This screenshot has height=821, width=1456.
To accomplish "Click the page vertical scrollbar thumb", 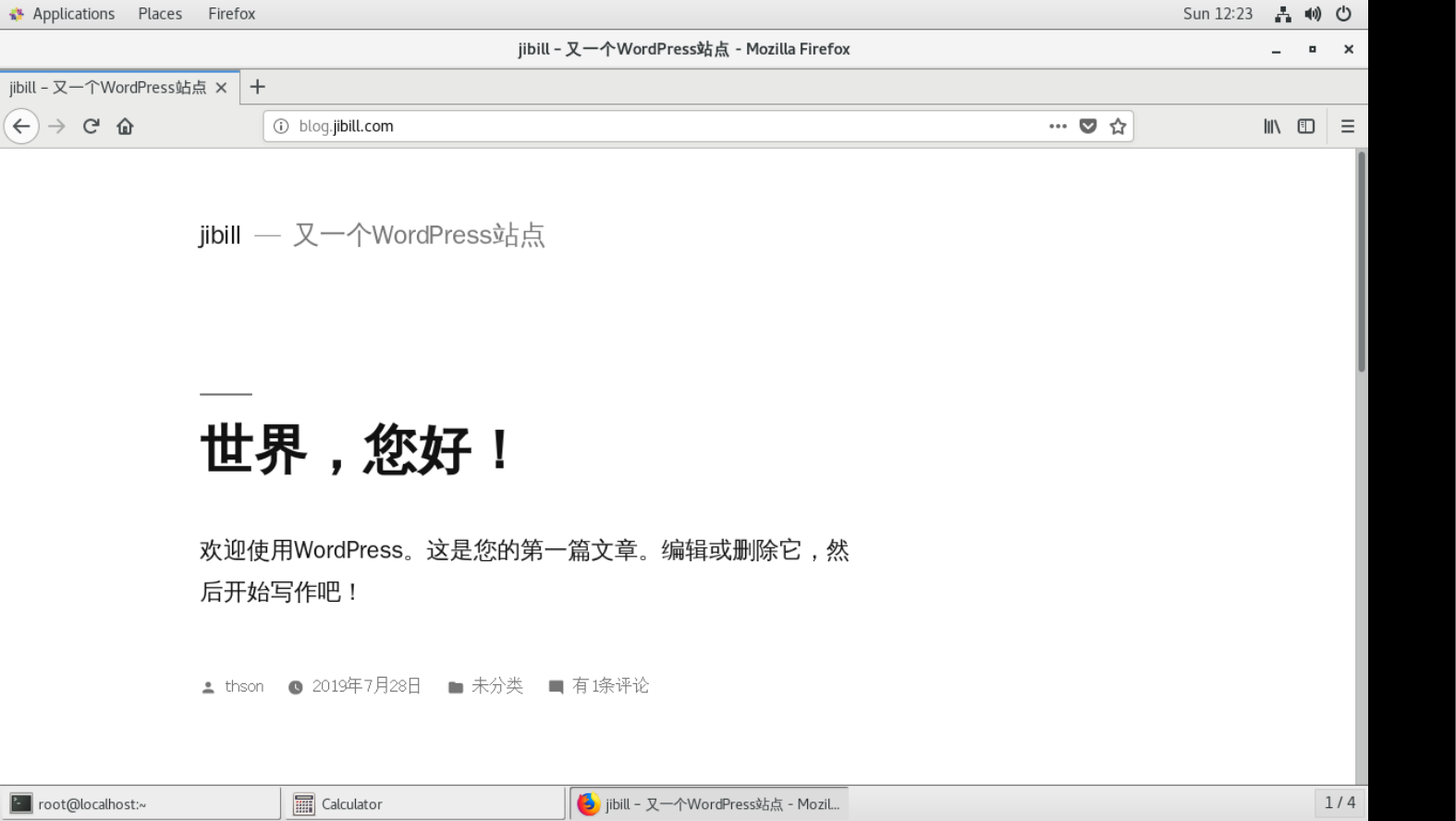I will (x=1361, y=262).
